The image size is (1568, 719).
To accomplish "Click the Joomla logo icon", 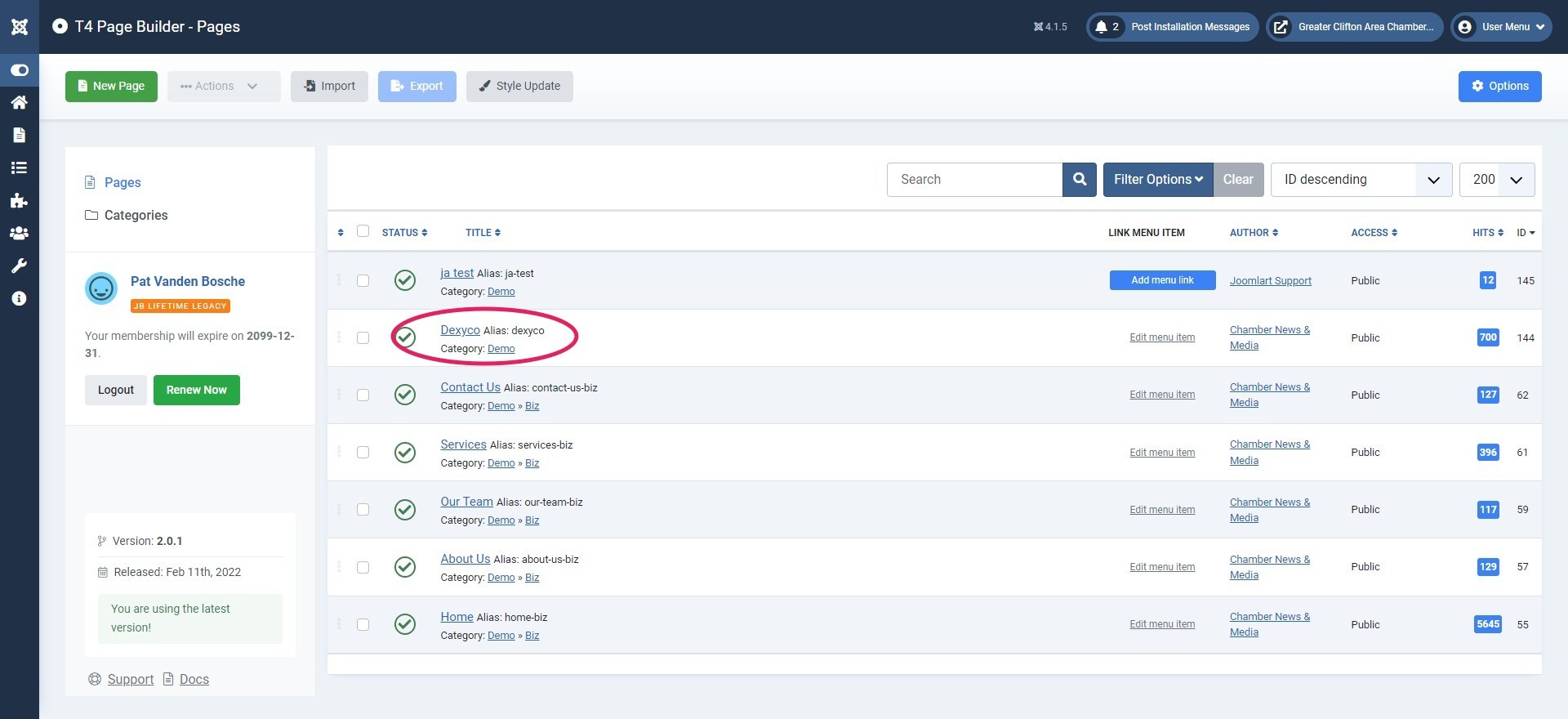I will (x=20, y=27).
